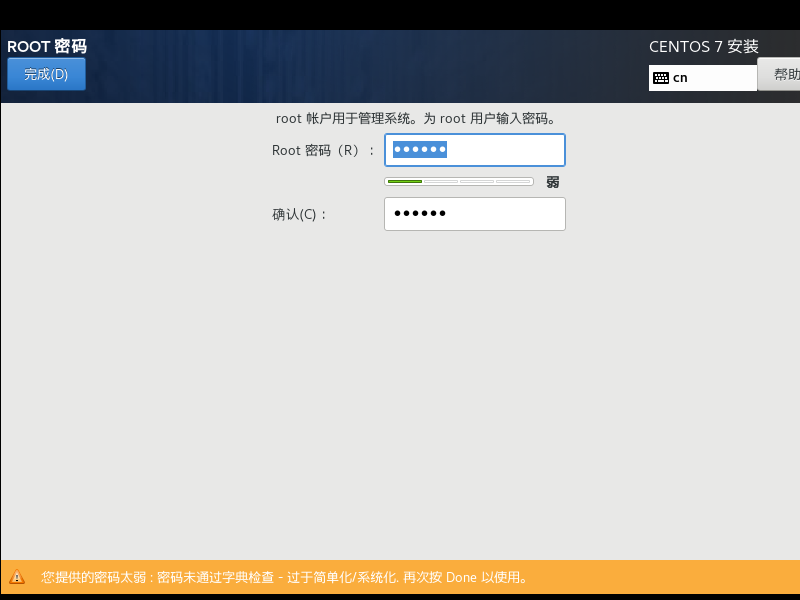Screen dimensions: 800x600
Task: Click the ROOT 密码 page title
Action: 47,46
